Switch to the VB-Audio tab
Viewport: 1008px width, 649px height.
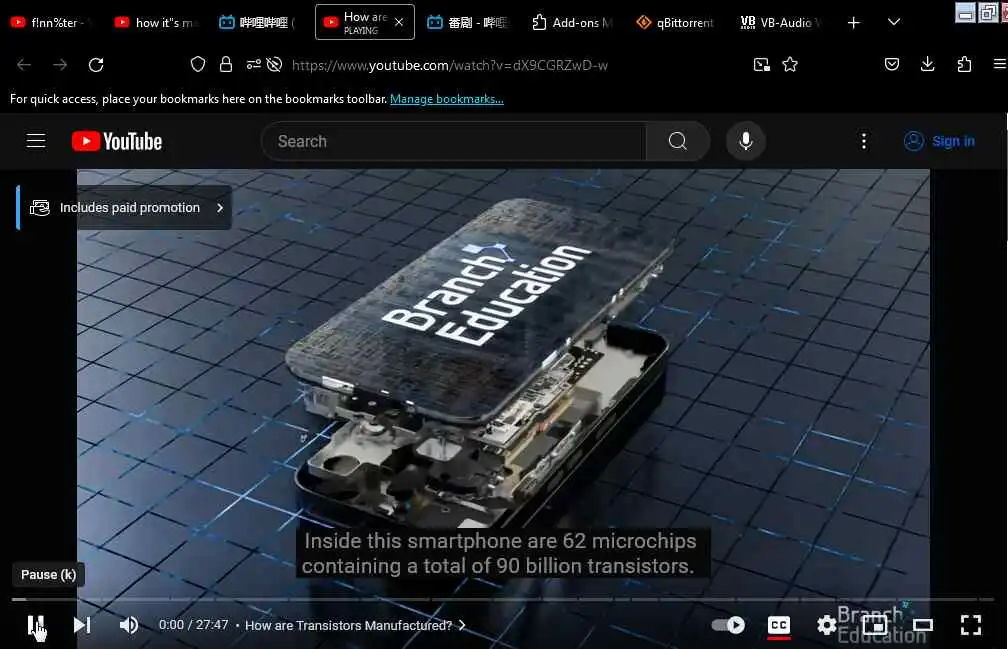coord(780,22)
